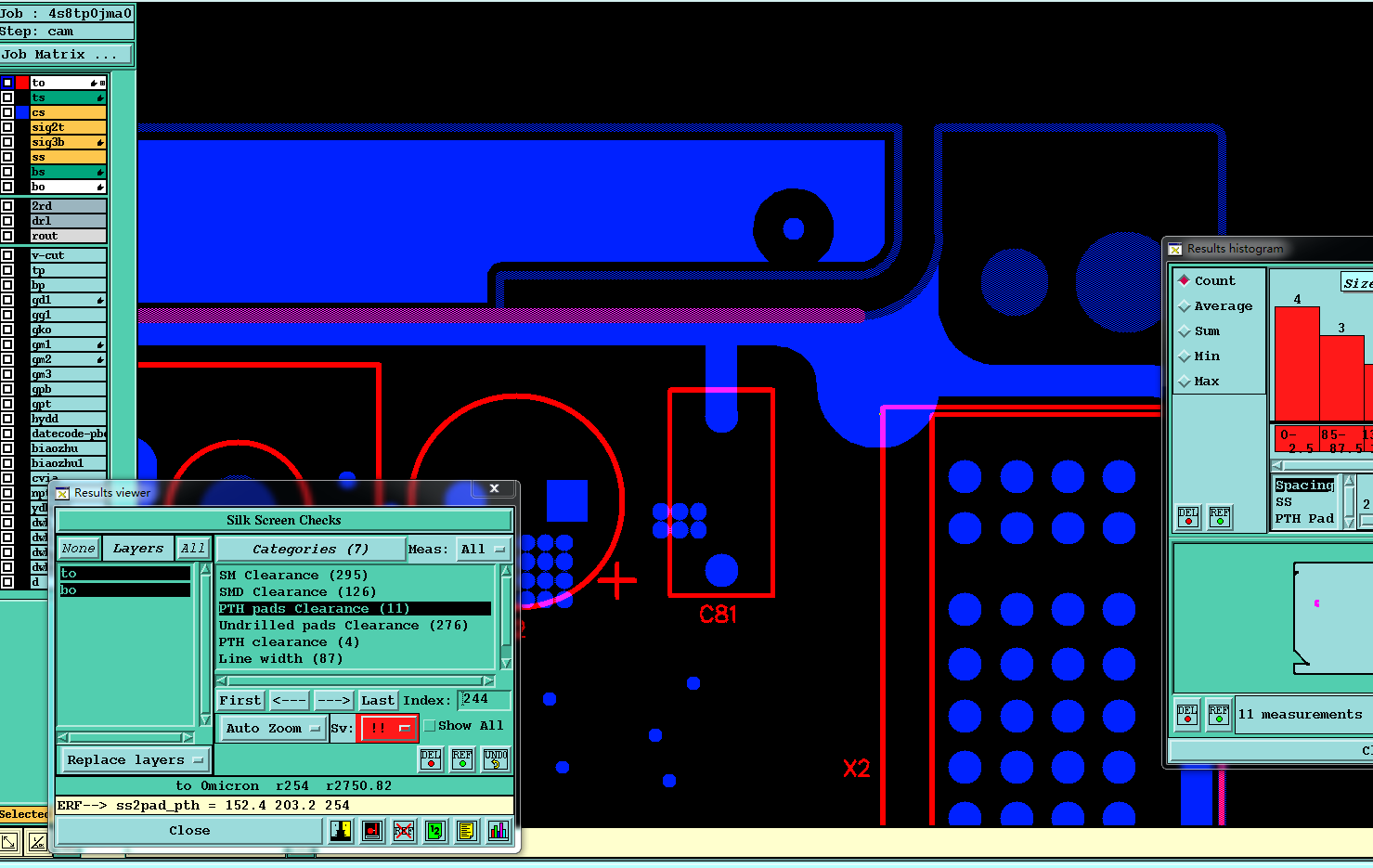Screen dimensions: 1373x868
Task: Click REF icon under the Max option in Results histogram
Action: 1220,517
